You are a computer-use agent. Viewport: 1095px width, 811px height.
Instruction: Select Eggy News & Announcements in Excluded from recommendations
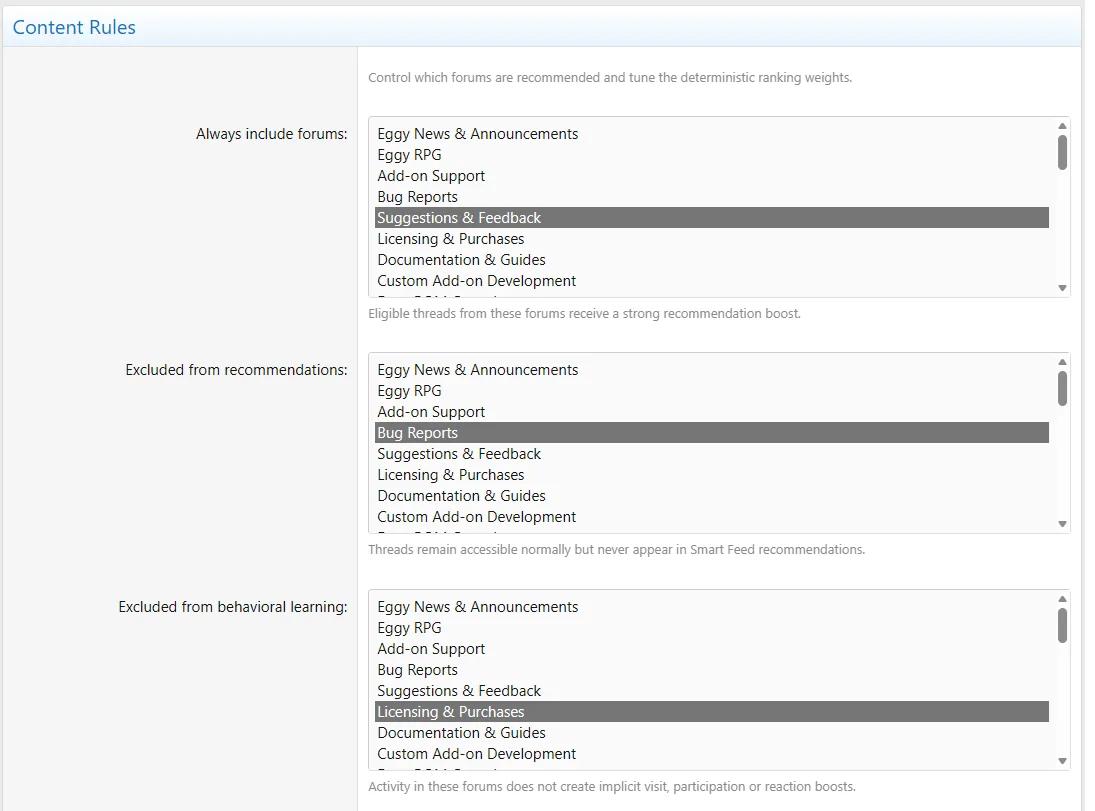point(712,370)
